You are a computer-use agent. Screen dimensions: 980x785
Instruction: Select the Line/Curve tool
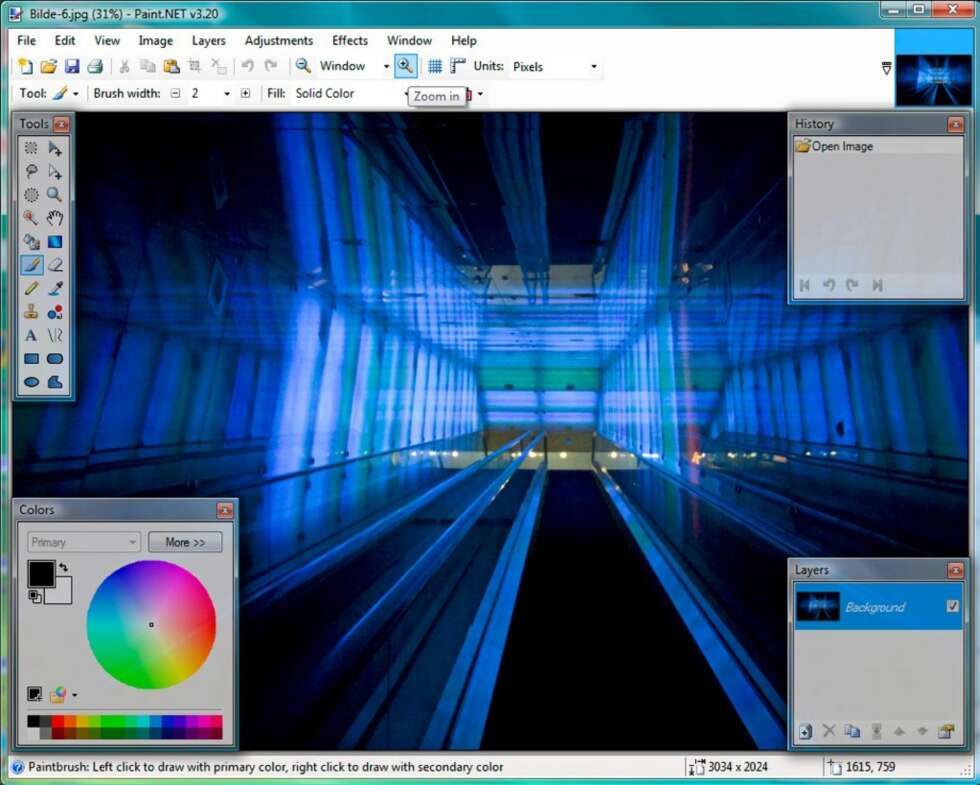55,336
